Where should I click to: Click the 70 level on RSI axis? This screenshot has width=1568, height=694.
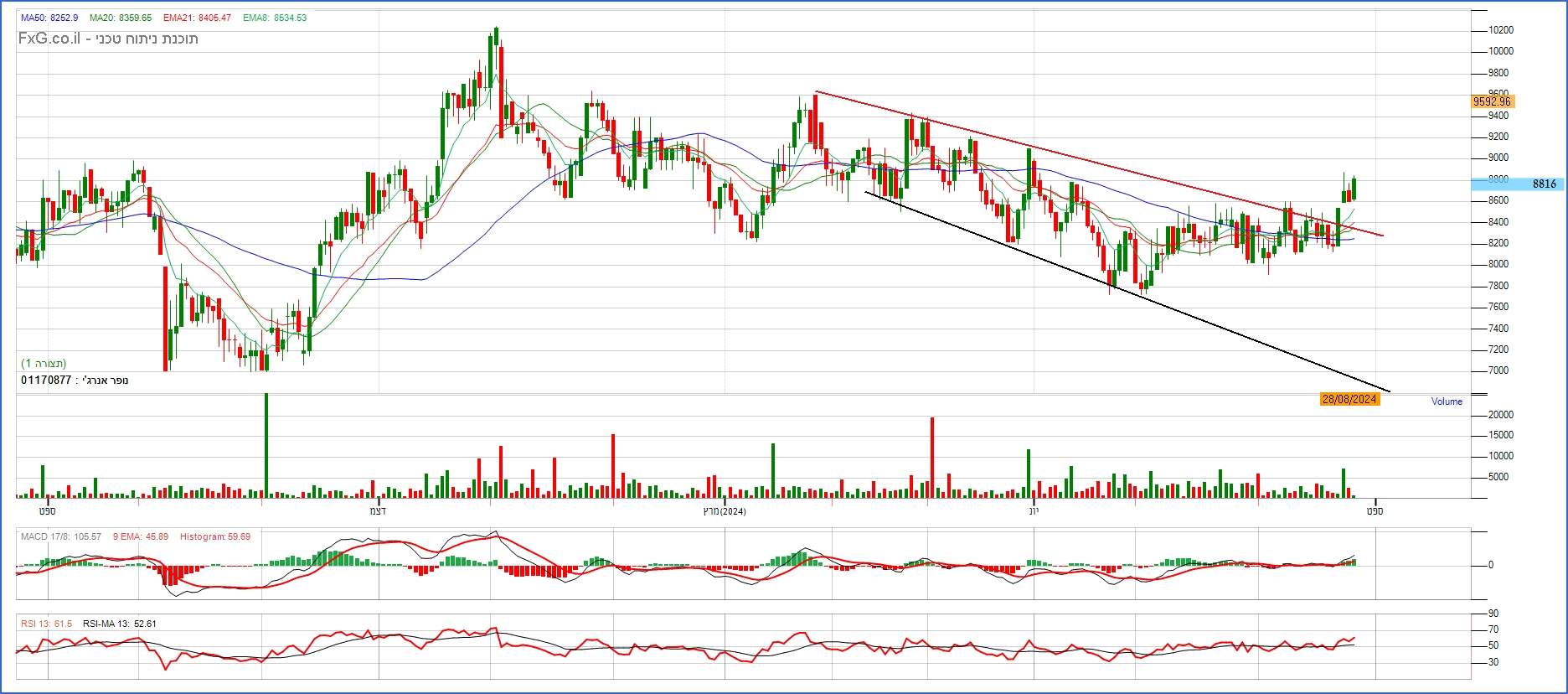1493,630
